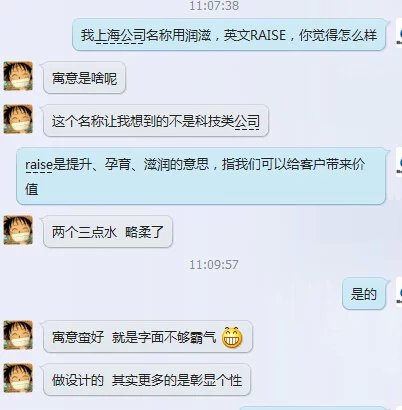Click avatar next to 这个名称让我想到的不是科技类公司
This screenshot has width=402, height=410.
pos(18,119)
